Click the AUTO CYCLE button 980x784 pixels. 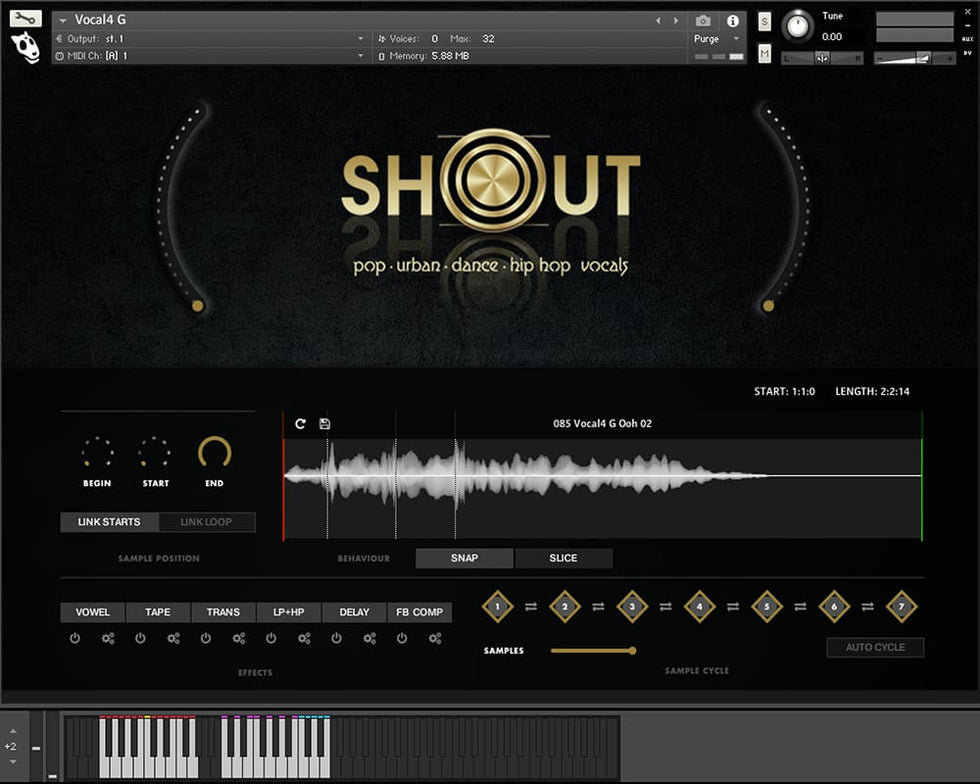click(875, 647)
